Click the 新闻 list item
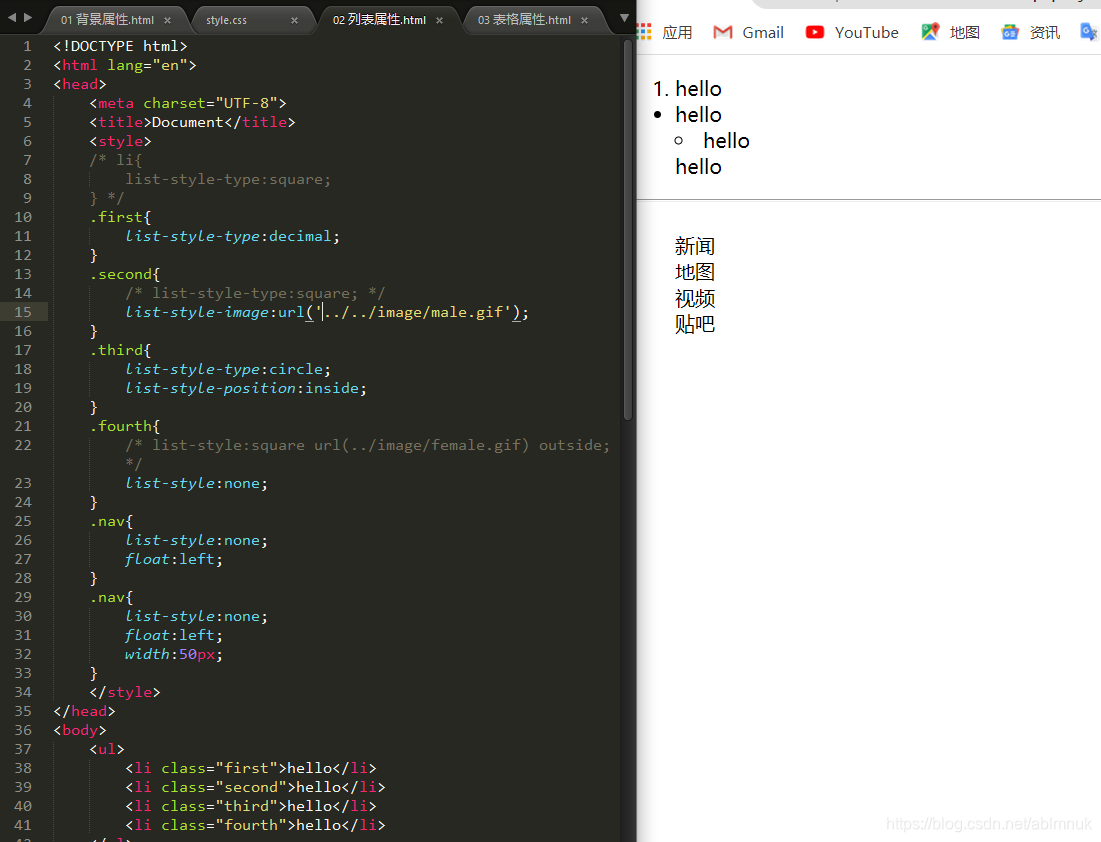Screen dimensions: 1101x842 (x=694, y=246)
